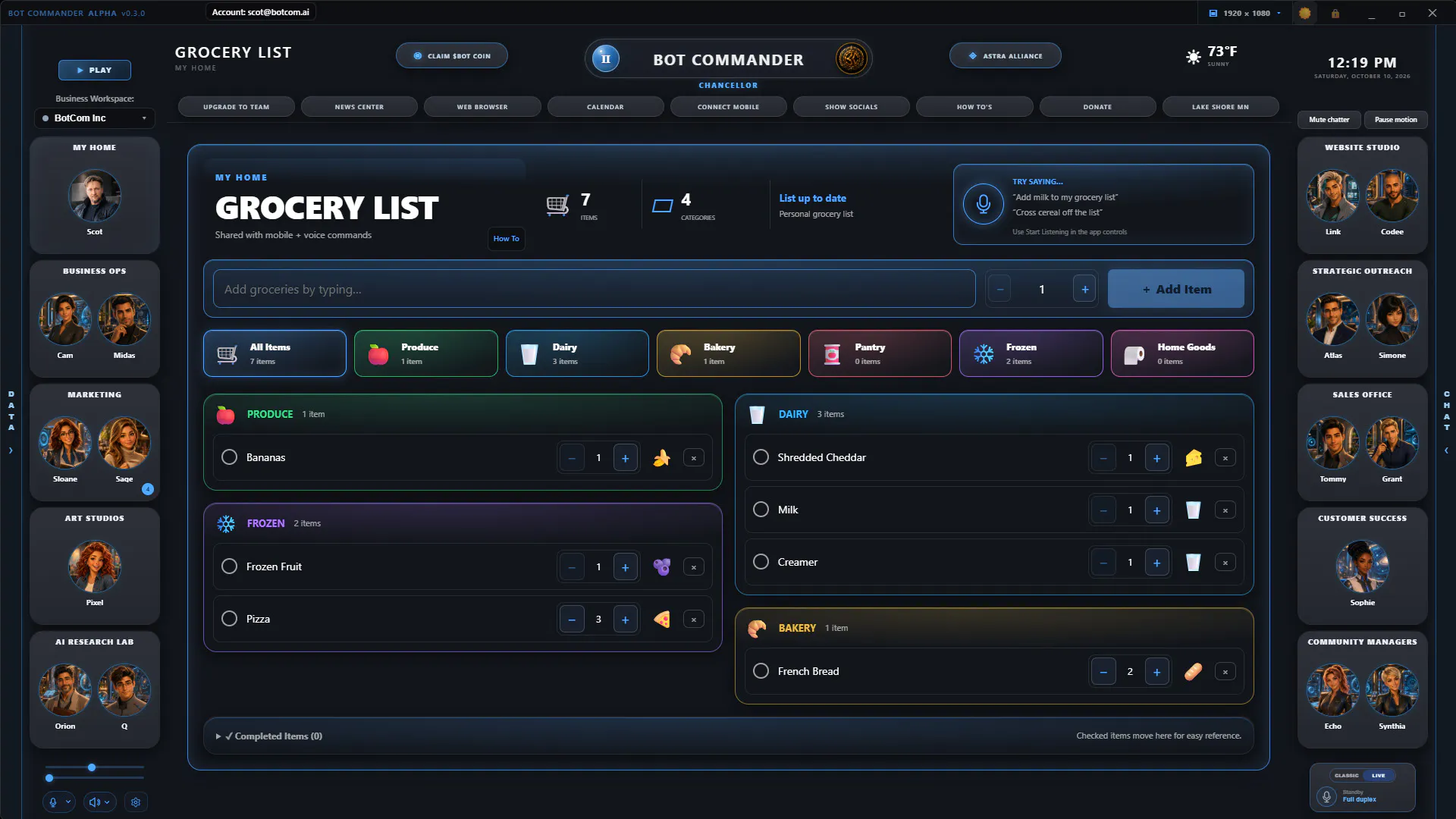Click the Shredded Cheddar cheese icon
The width and height of the screenshot is (1456, 819).
(1193, 458)
